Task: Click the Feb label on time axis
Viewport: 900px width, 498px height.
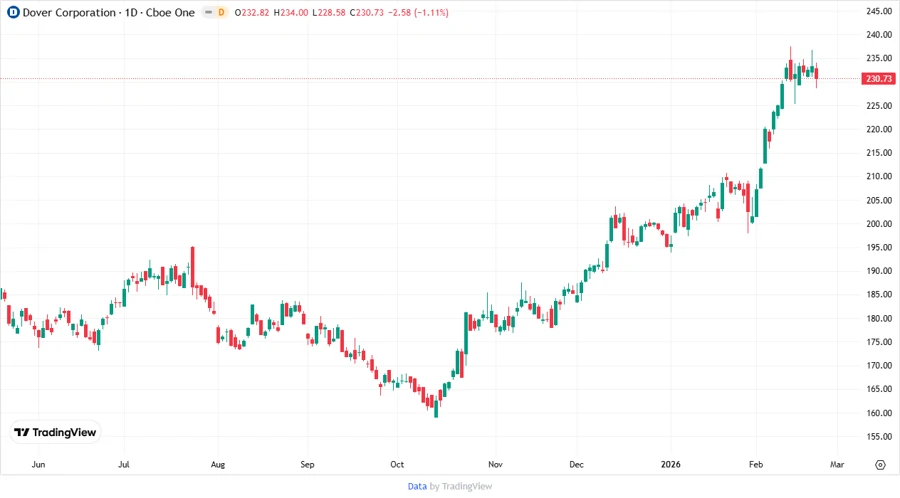Action: click(x=756, y=464)
